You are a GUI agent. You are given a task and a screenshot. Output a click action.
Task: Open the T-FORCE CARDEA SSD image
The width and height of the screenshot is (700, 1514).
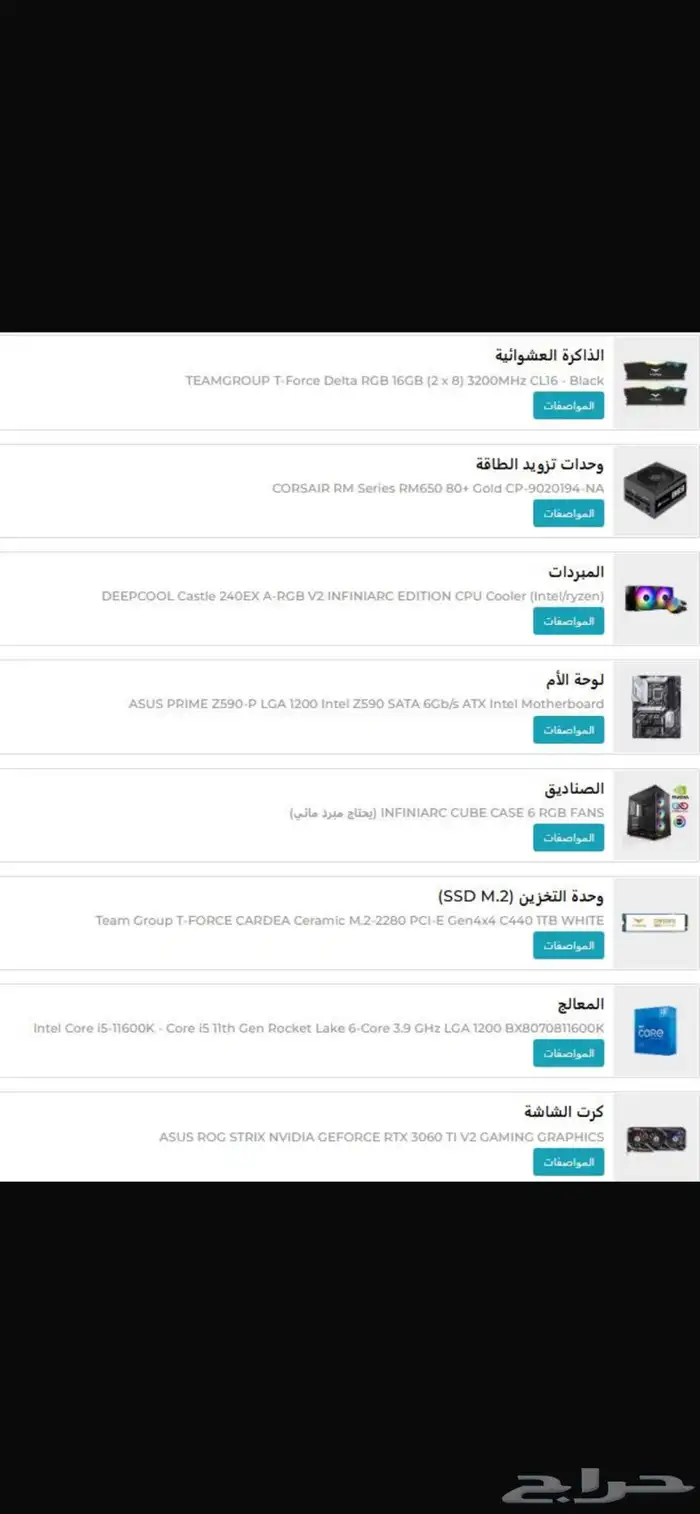coord(655,923)
